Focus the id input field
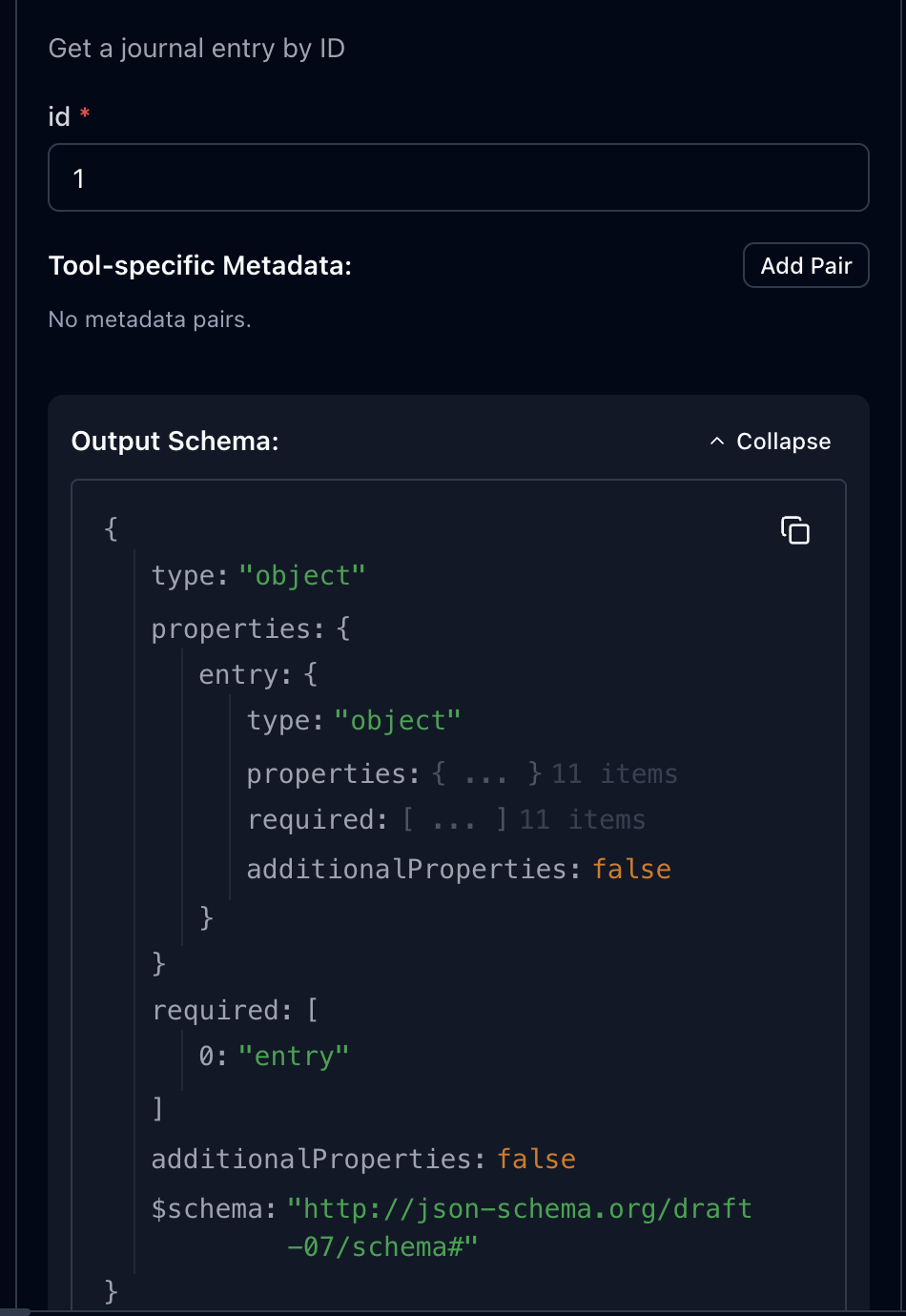This screenshot has height=1316, width=906. point(458,178)
